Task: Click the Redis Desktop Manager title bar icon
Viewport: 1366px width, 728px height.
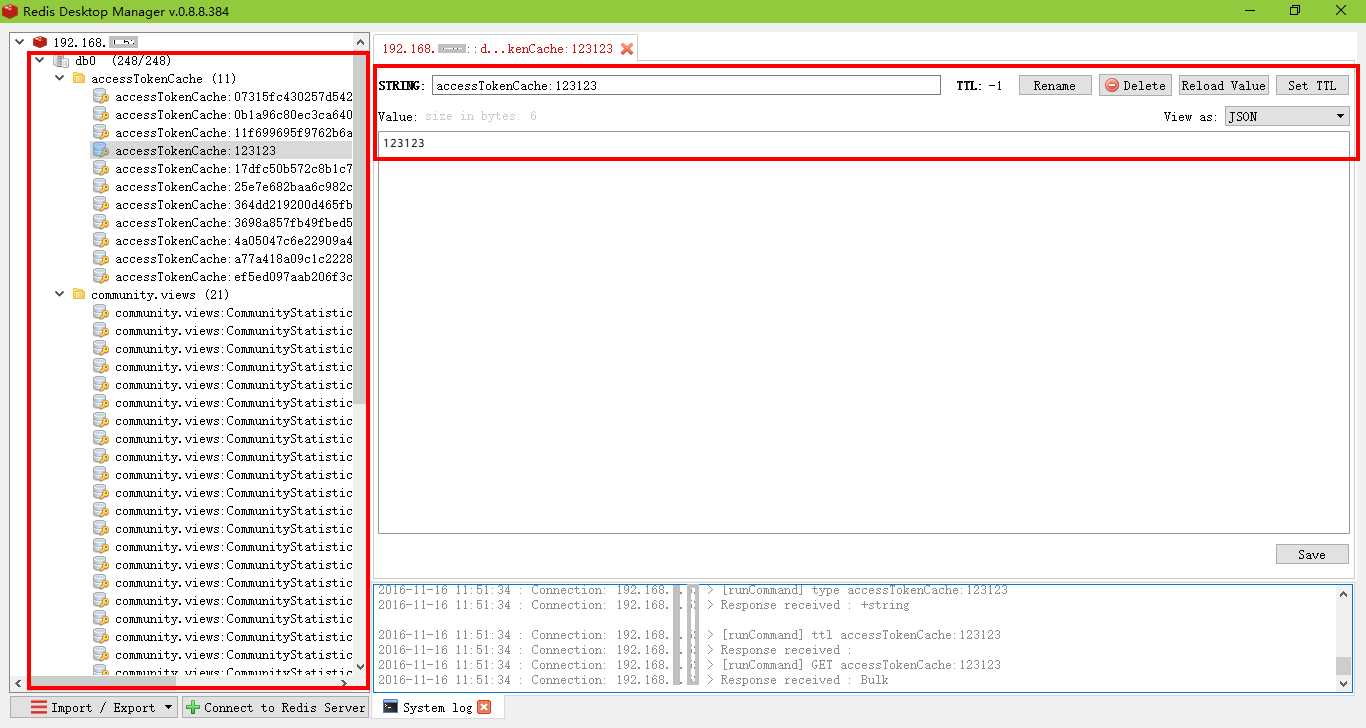Action: coord(10,10)
